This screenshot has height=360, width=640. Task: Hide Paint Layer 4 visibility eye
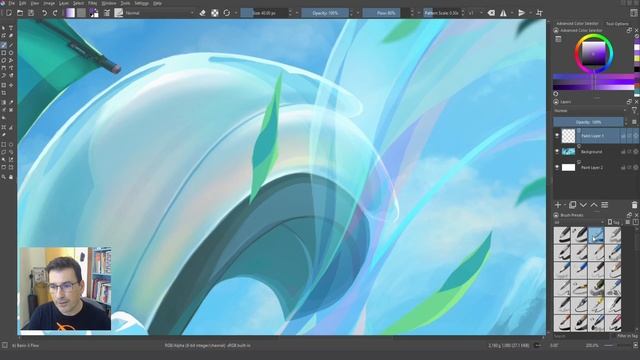pos(557,136)
